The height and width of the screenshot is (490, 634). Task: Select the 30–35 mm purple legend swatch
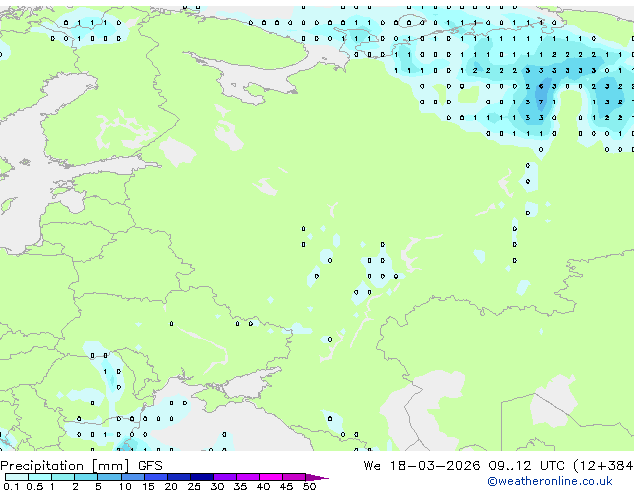225,477
